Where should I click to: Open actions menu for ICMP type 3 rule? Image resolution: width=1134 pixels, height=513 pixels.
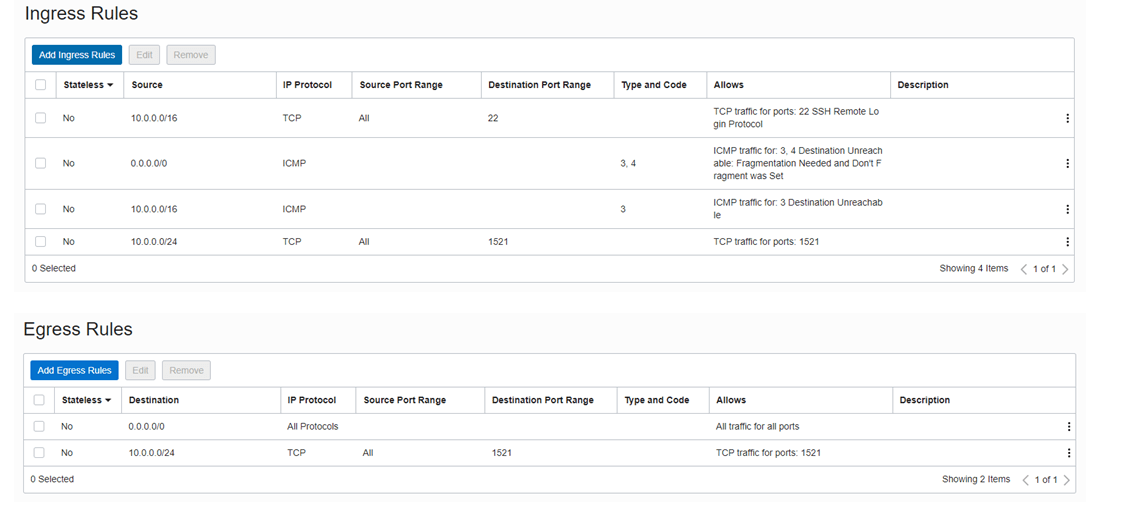pos(1067,209)
